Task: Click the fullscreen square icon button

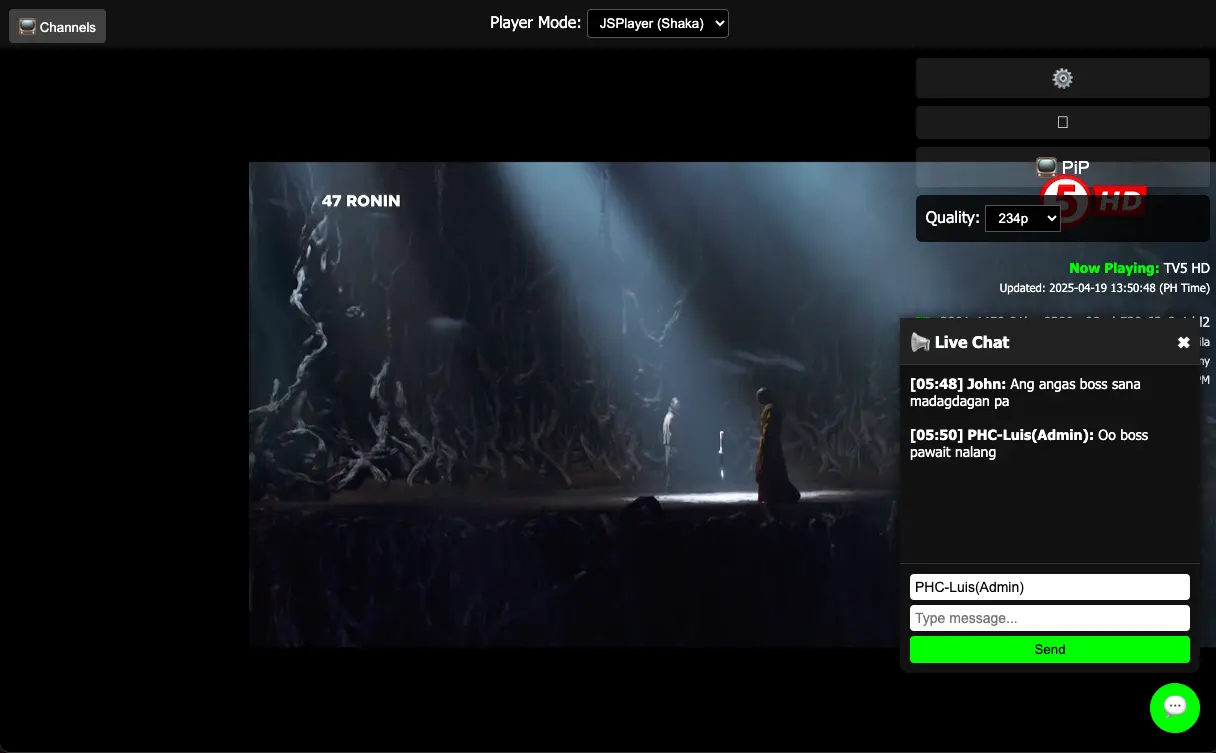Action: pos(1062,122)
